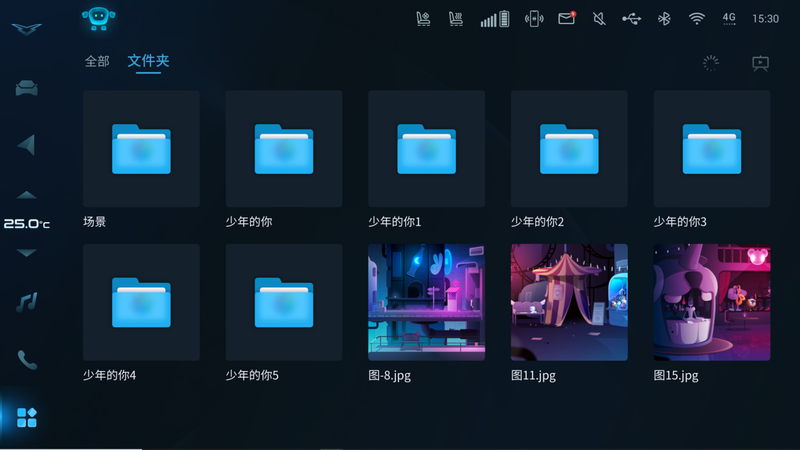Open the apps grid in sidebar
The height and width of the screenshot is (450, 800).
click(27, 417)
